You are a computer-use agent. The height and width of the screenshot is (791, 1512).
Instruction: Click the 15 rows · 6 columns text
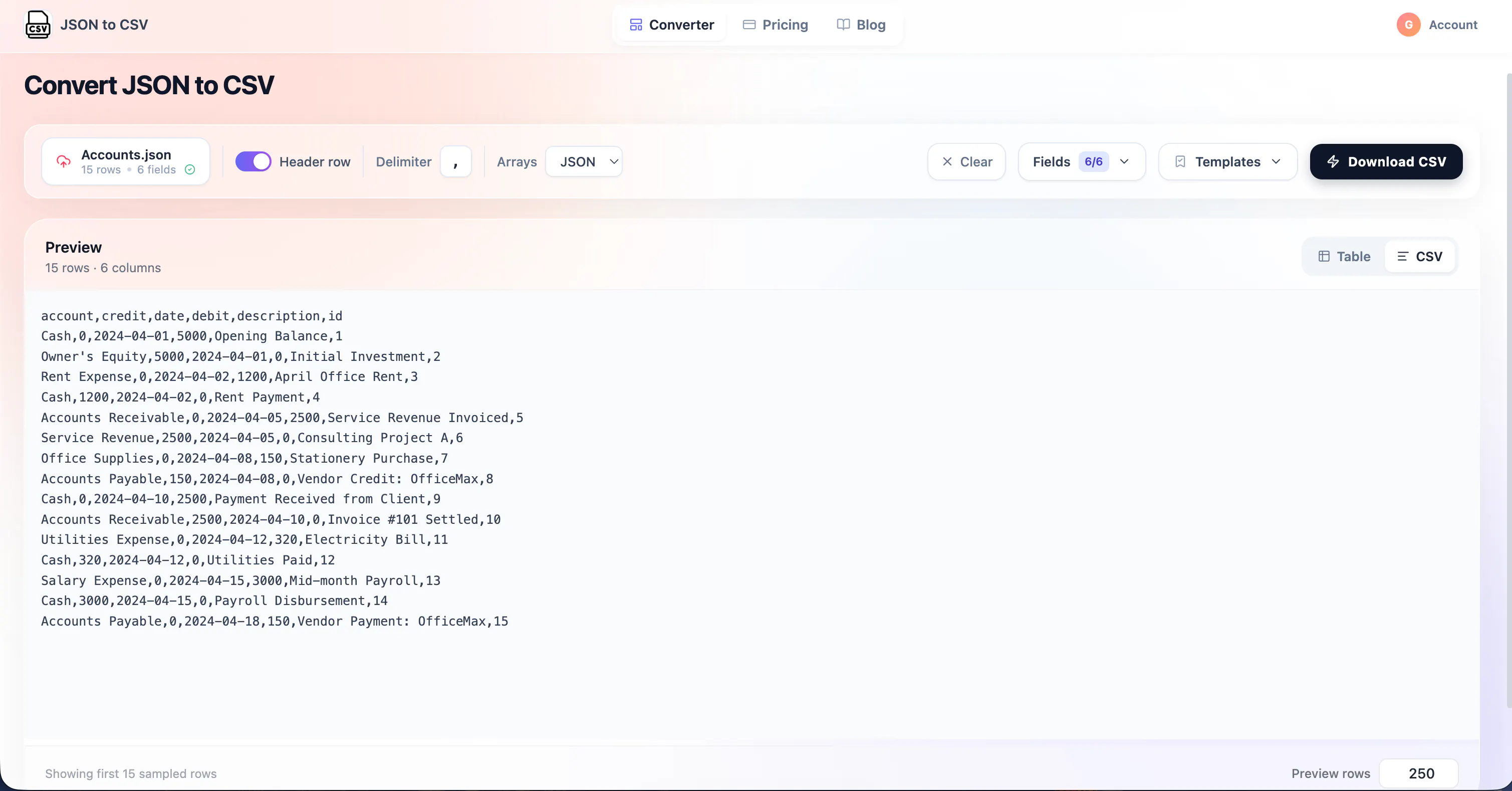(x=103, y=268)
